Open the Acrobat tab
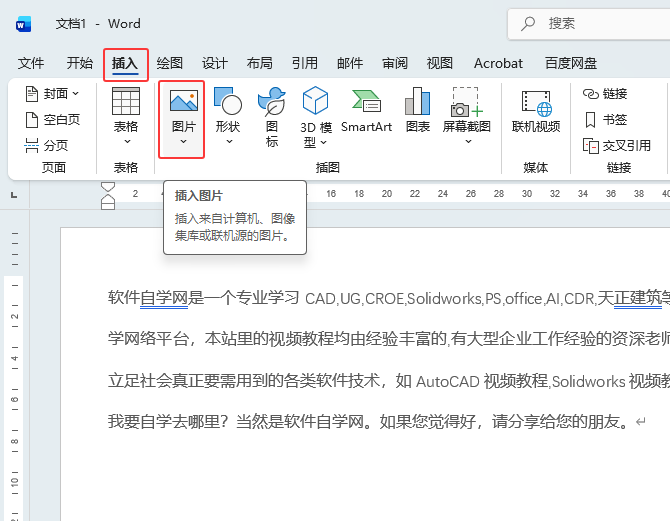 498,63
